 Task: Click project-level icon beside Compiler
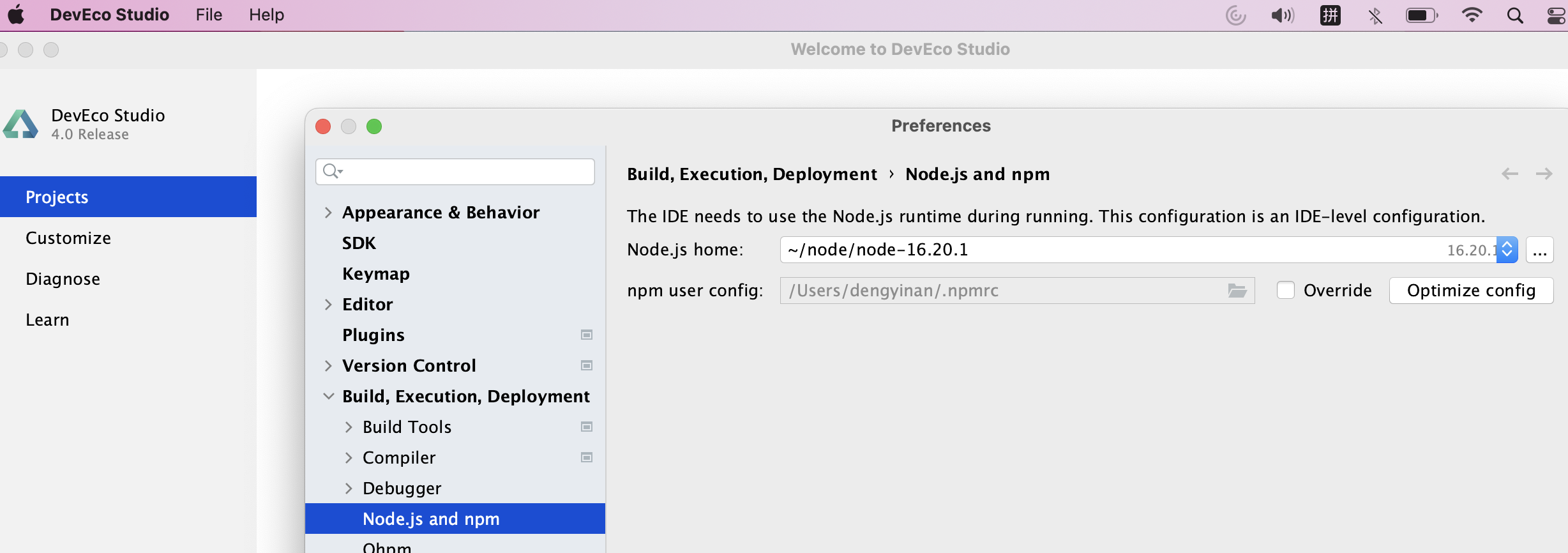tap(587, 457)
